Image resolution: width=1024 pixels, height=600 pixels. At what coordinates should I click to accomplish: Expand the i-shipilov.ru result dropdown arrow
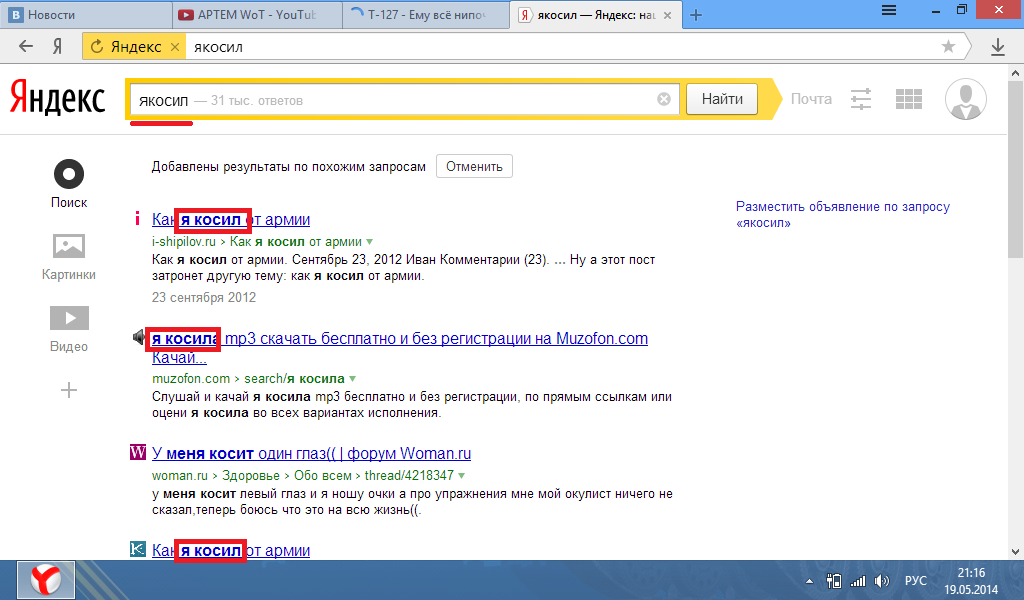(x=370, y=242)
